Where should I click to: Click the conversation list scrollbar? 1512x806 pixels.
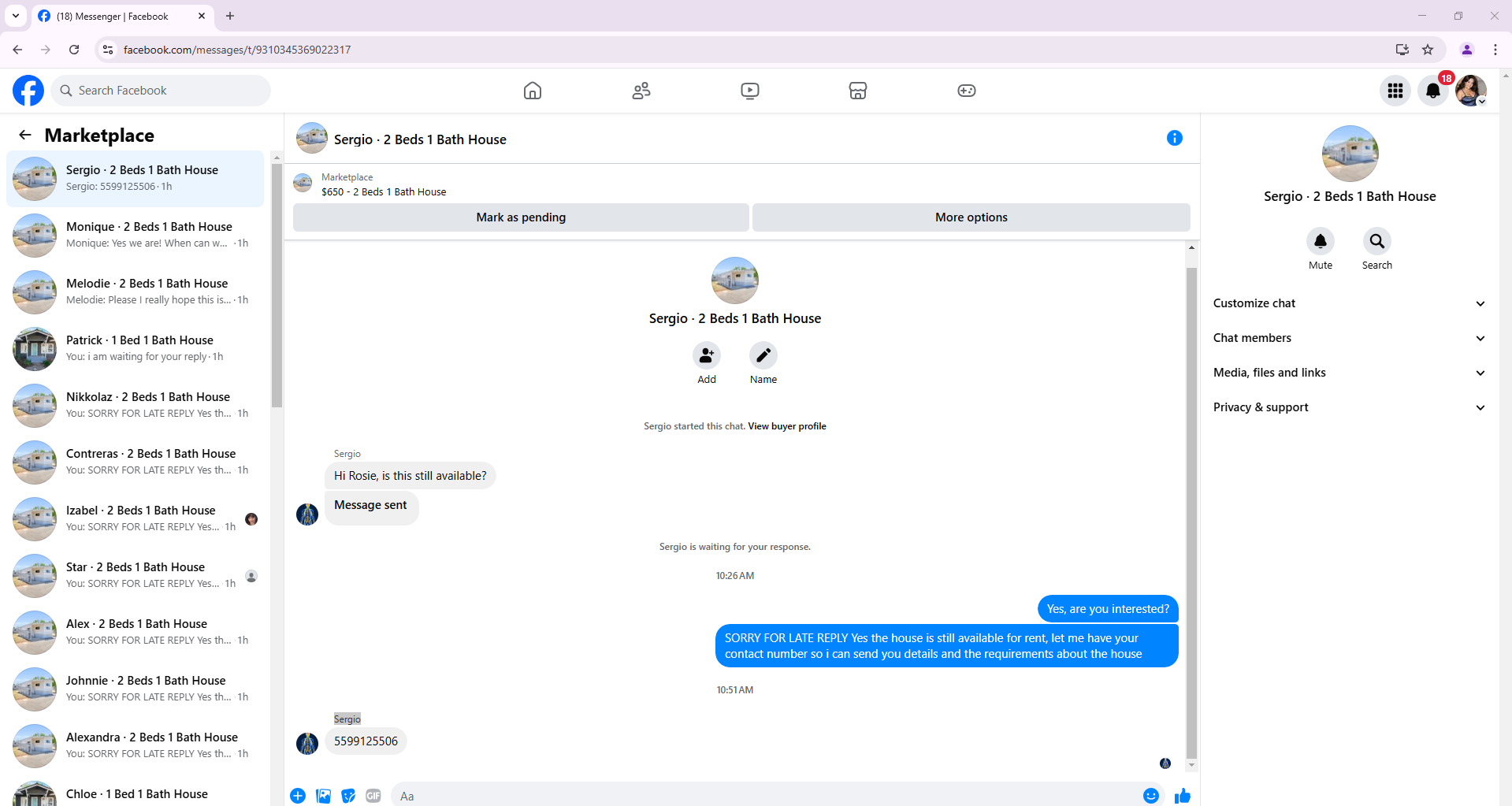(277, 284)
